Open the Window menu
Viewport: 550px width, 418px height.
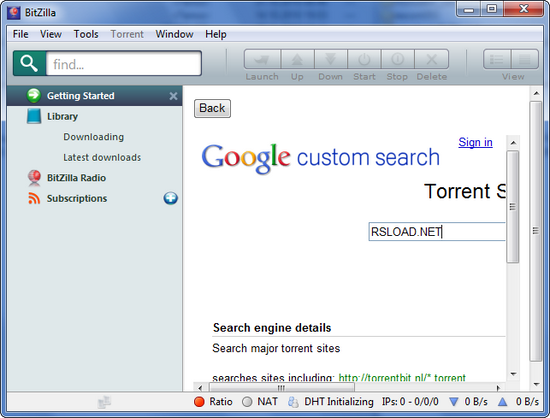(x=174, y=34)
